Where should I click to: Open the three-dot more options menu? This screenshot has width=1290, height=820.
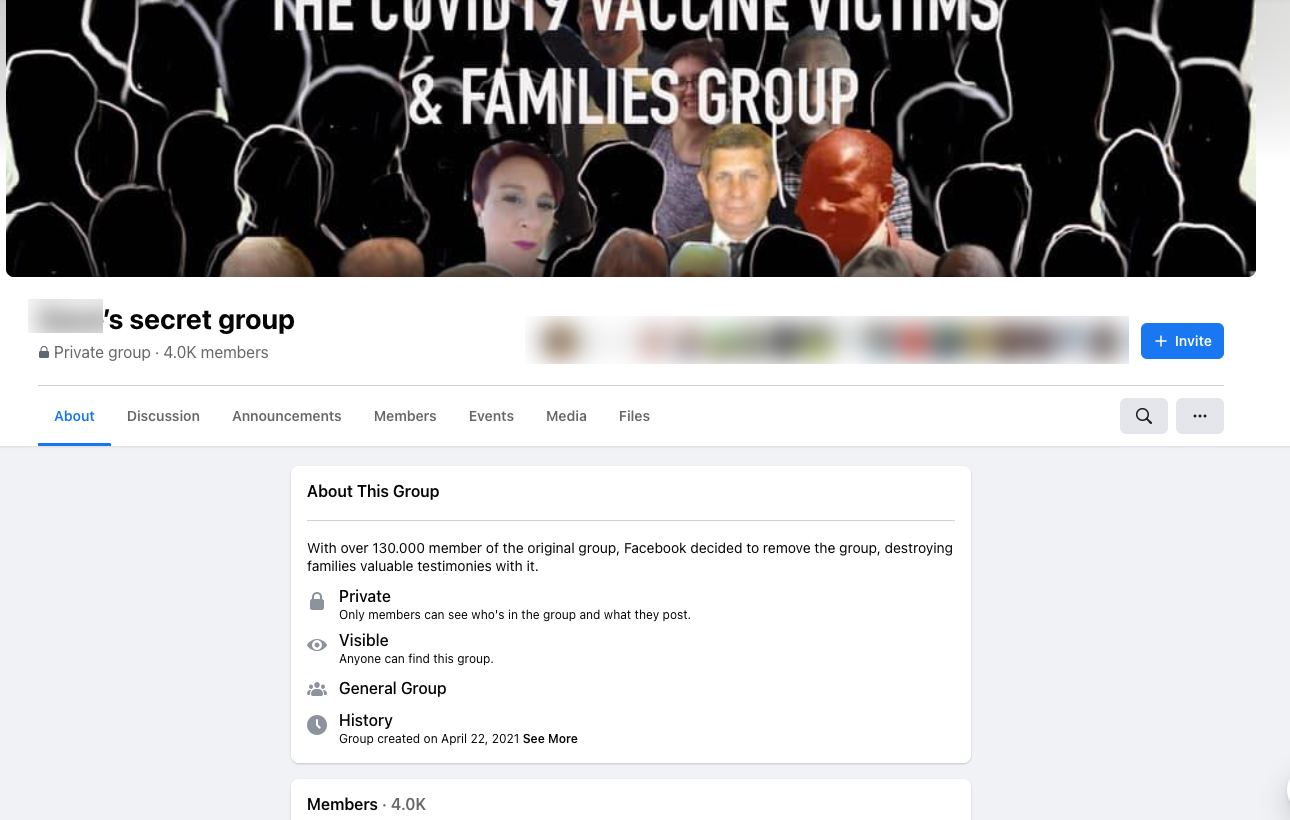[x=1200, y=416]
